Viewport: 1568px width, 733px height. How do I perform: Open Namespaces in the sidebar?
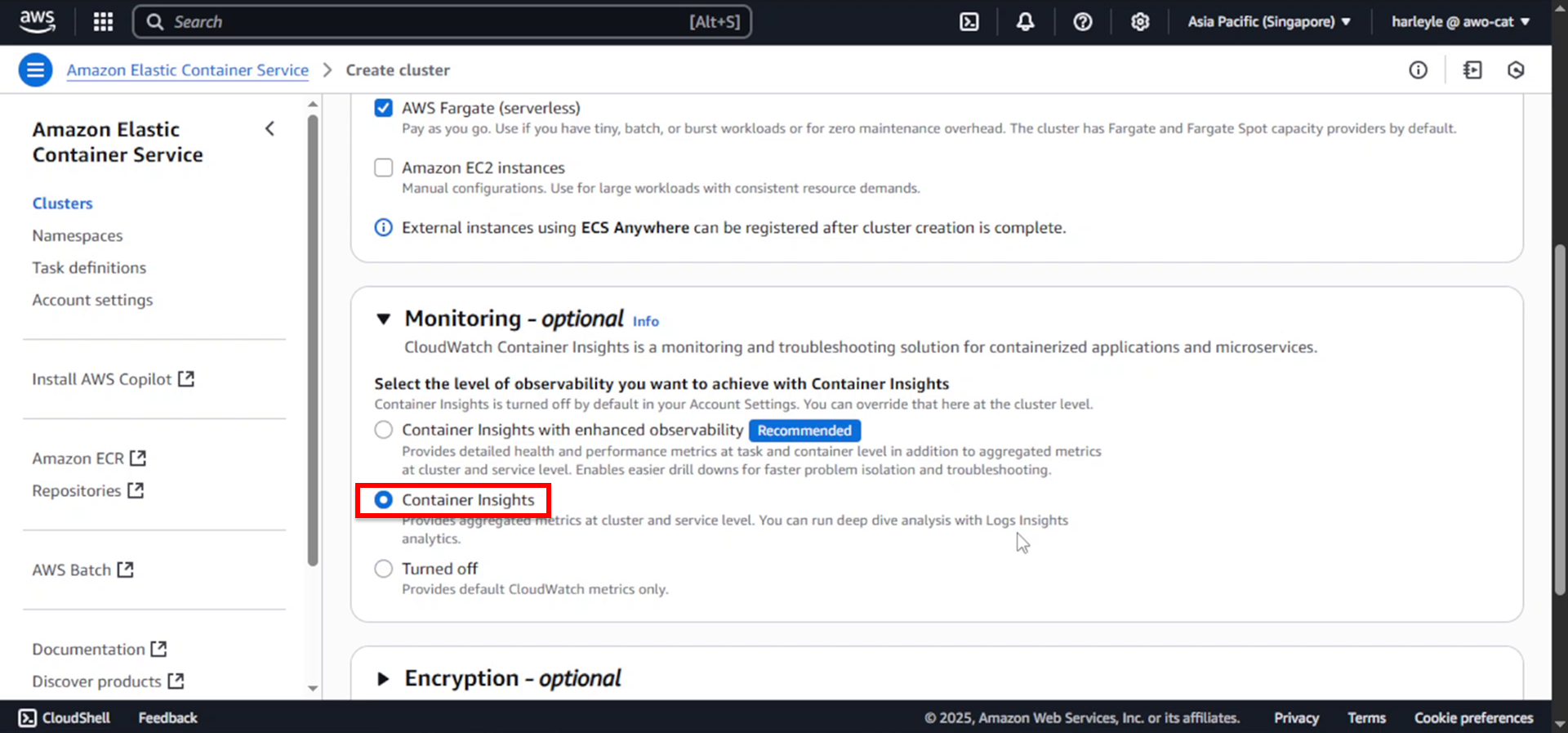coord(78,235)
